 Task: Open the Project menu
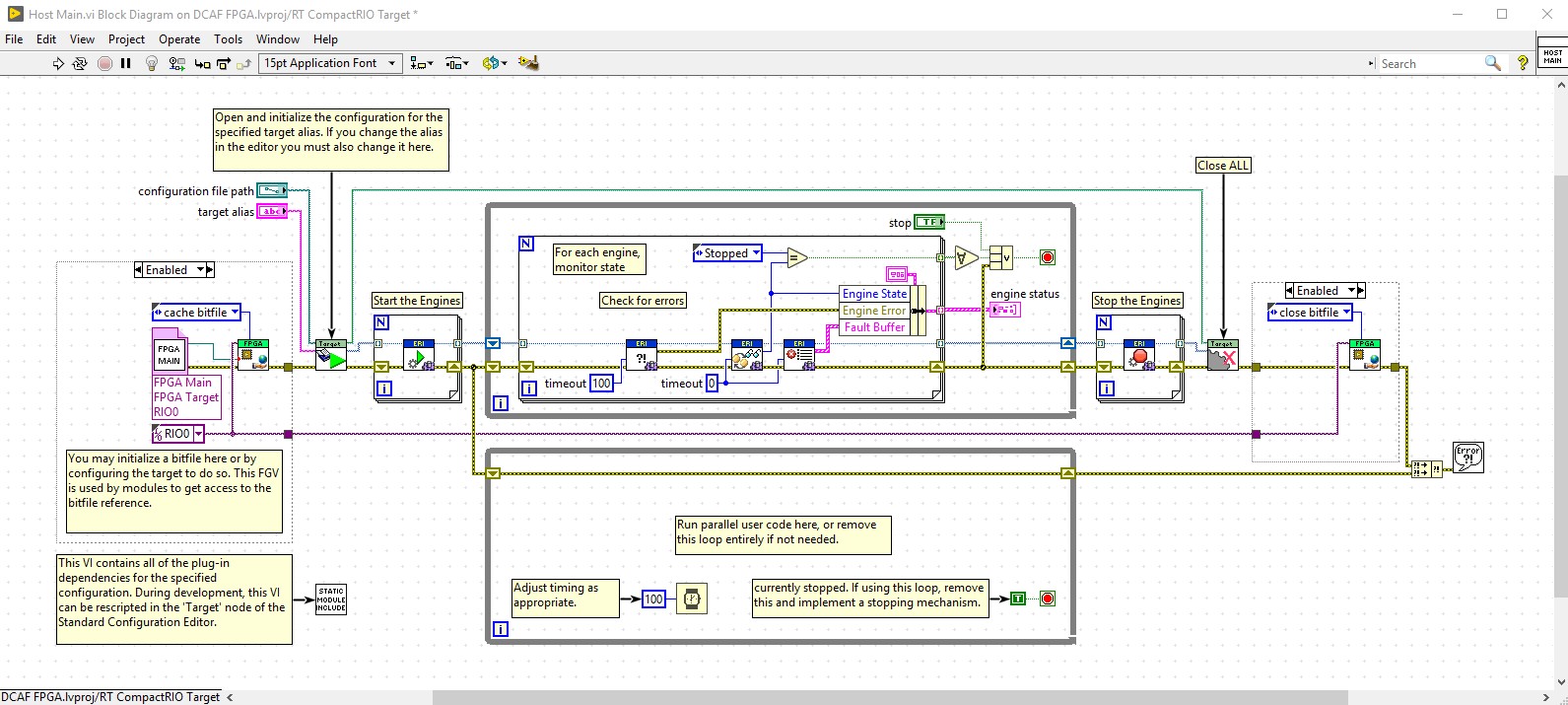pyautogui.click(x=126, y=39)
